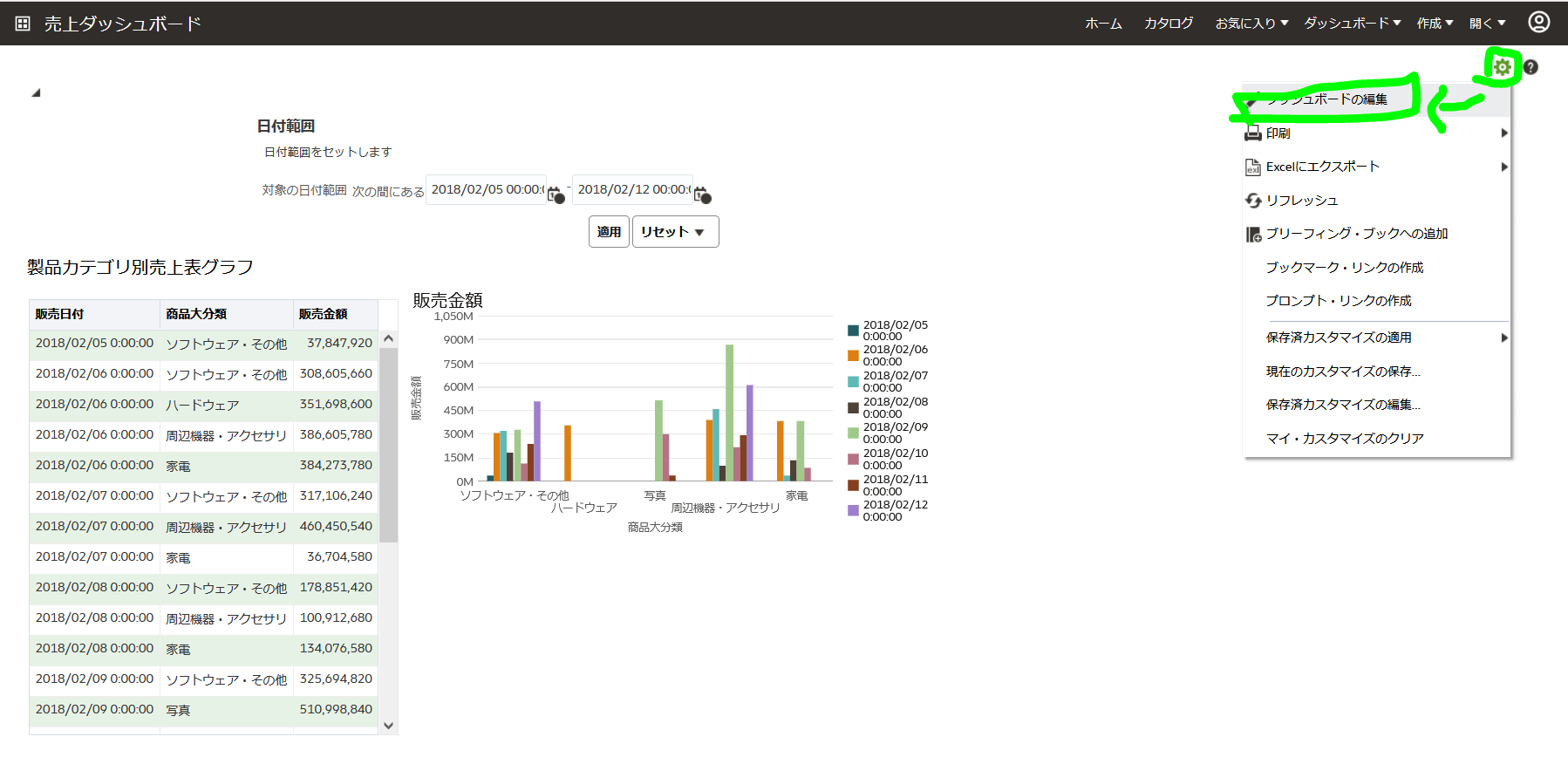Expand the 保存済カスタマイズの適用 submenu arrow
1568x764 pixels.
[1503, 338]
